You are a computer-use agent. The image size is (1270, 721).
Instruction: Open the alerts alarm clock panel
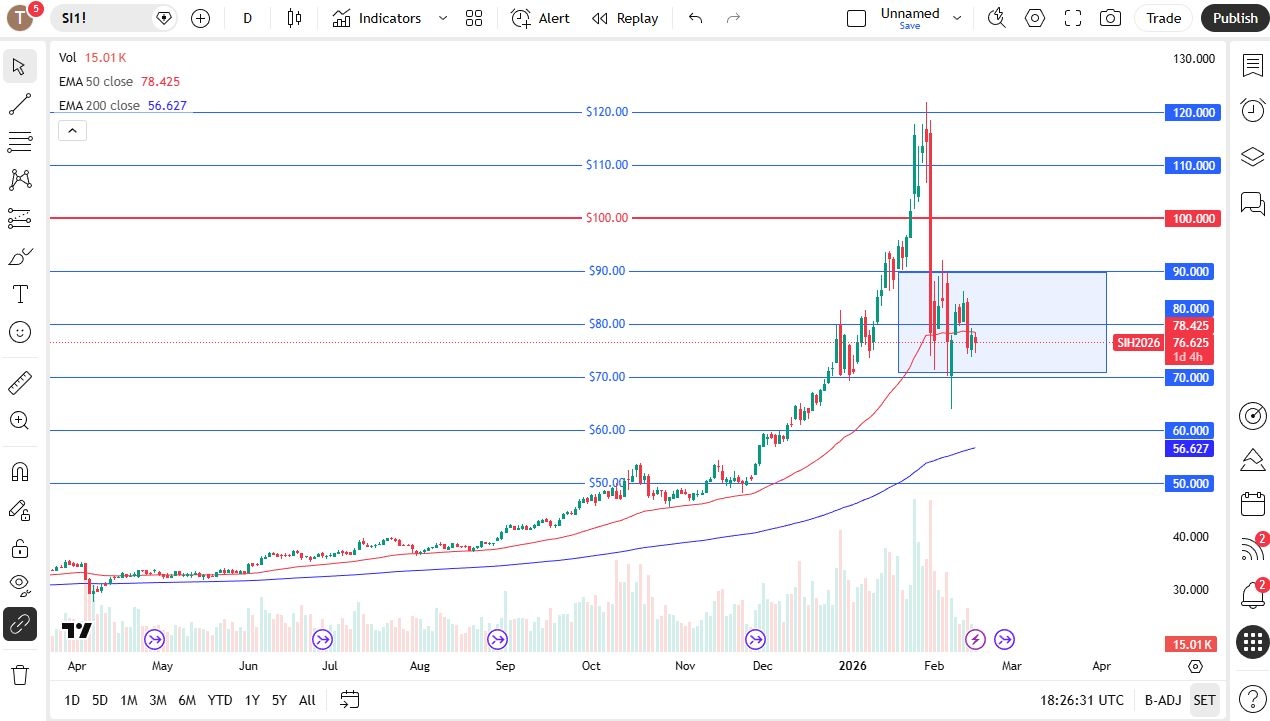1252,110
